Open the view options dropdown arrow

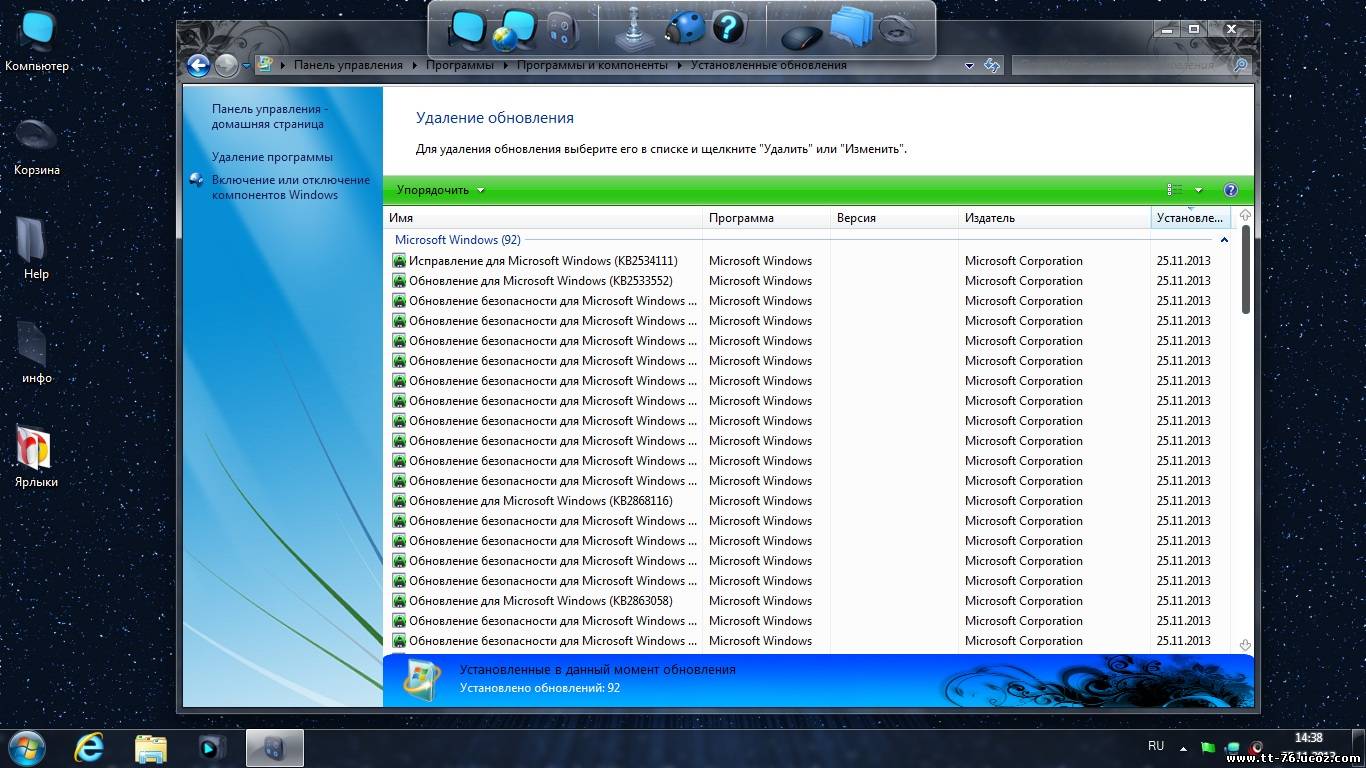pyautogui.click(x=1198, y=190)
